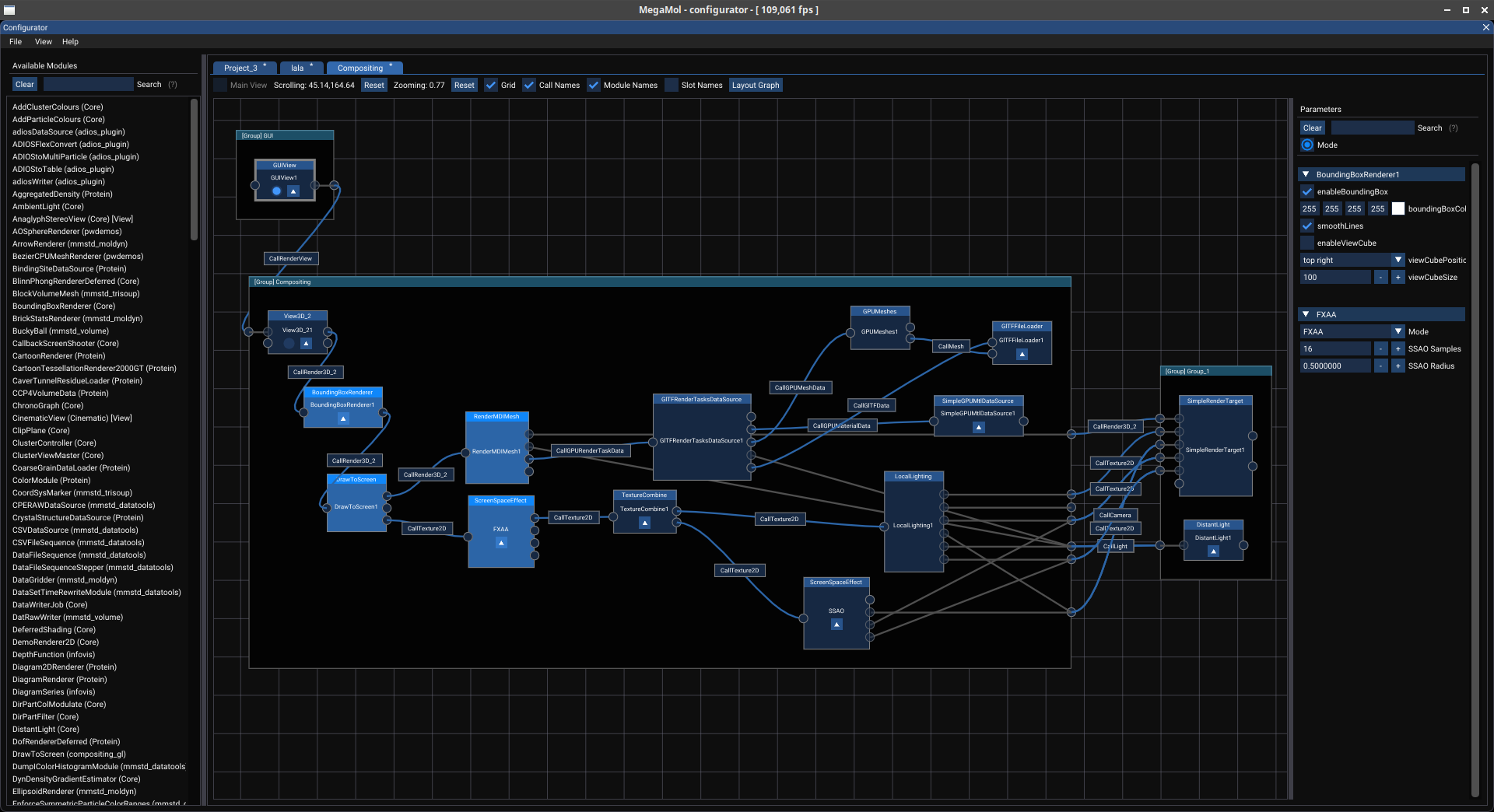Close the Configurator panel with the X
The image size is (1494, 812).
(x=1485, y=27)
